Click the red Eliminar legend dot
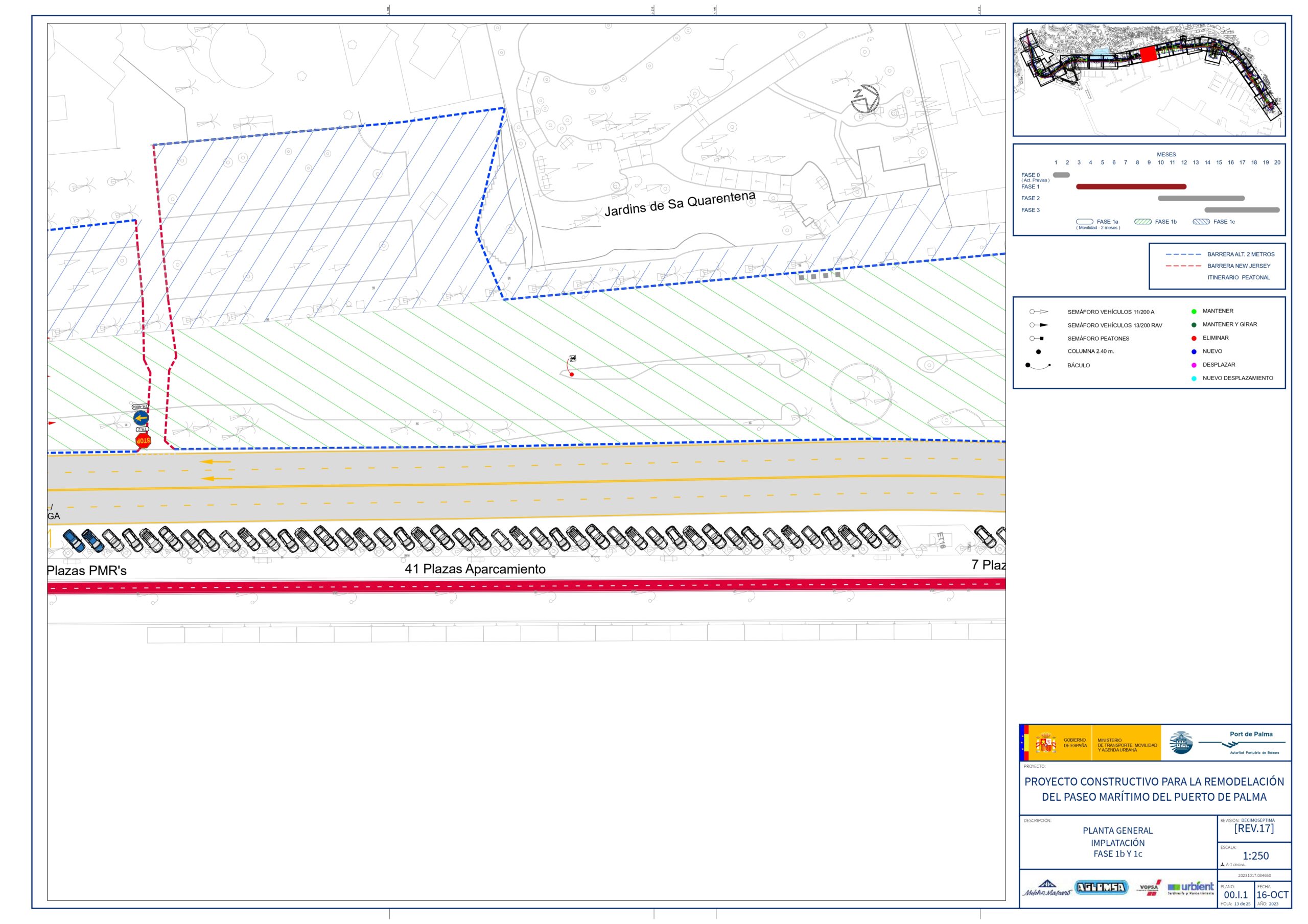This screenshot has height=924, width=1308. (x=1194, y=338)
